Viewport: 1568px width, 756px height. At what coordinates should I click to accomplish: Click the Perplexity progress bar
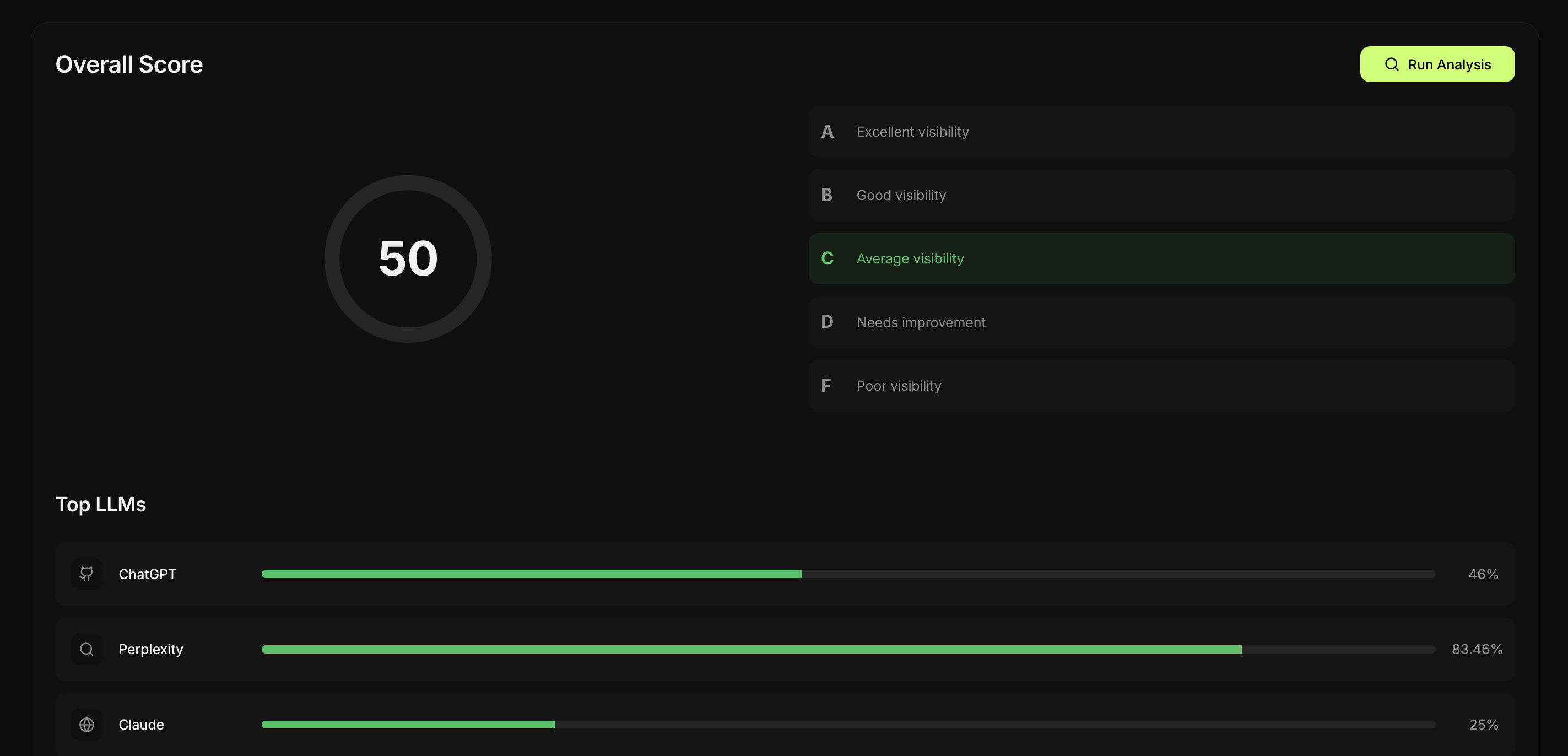pyautogui.click(x=848, y=650)
